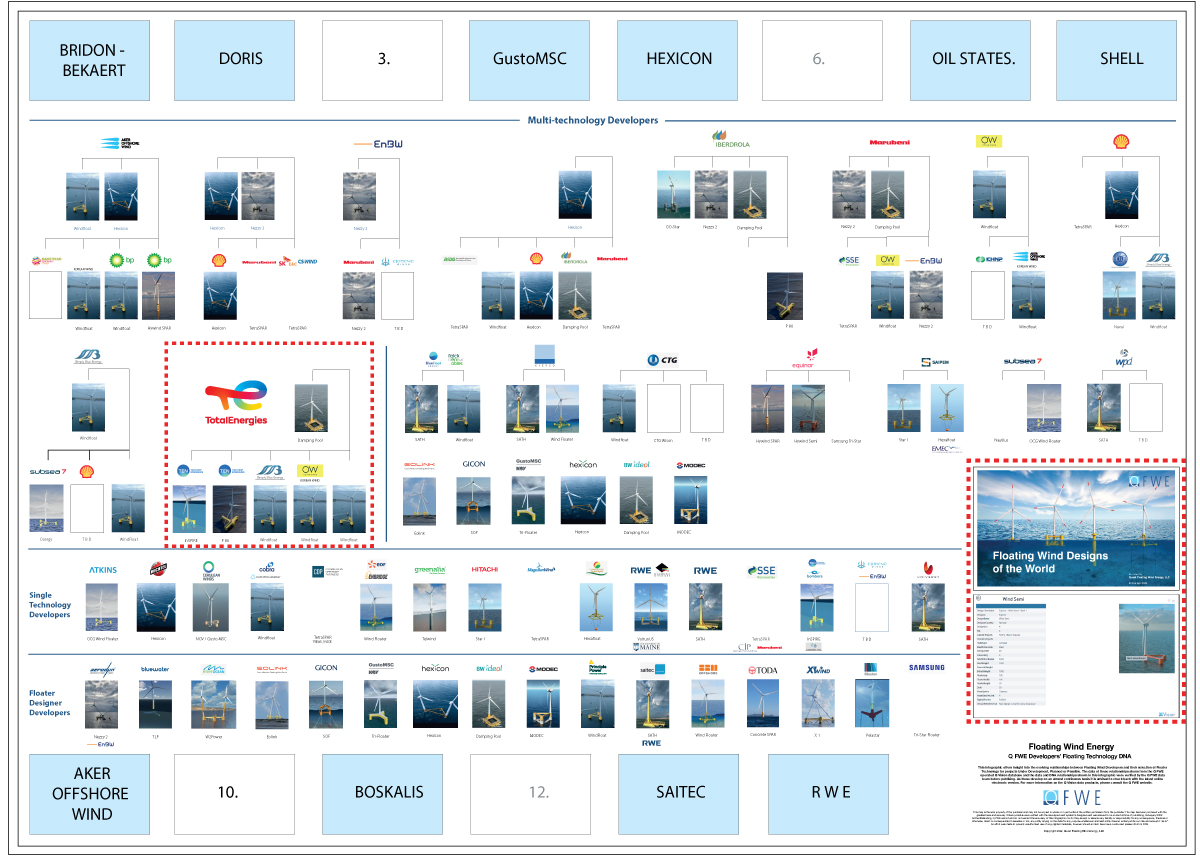
Task: Select the W2Power label
Action: tap(212, 735)
